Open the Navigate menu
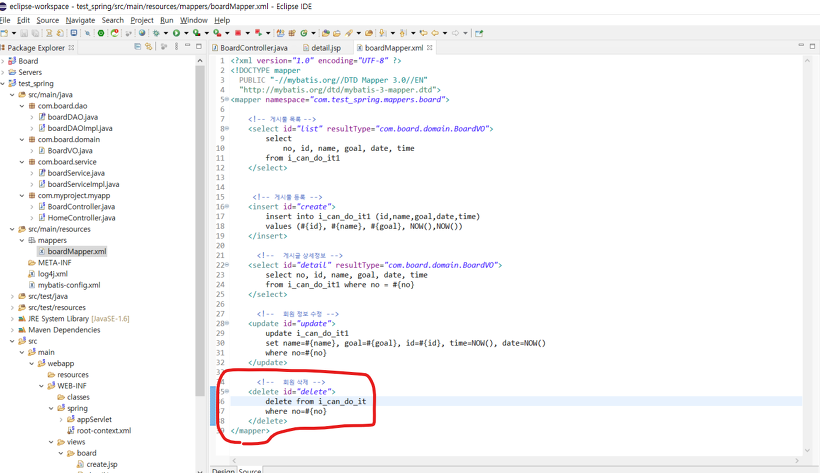This screenshot has height=473, width=820. (x=80, y=20)
